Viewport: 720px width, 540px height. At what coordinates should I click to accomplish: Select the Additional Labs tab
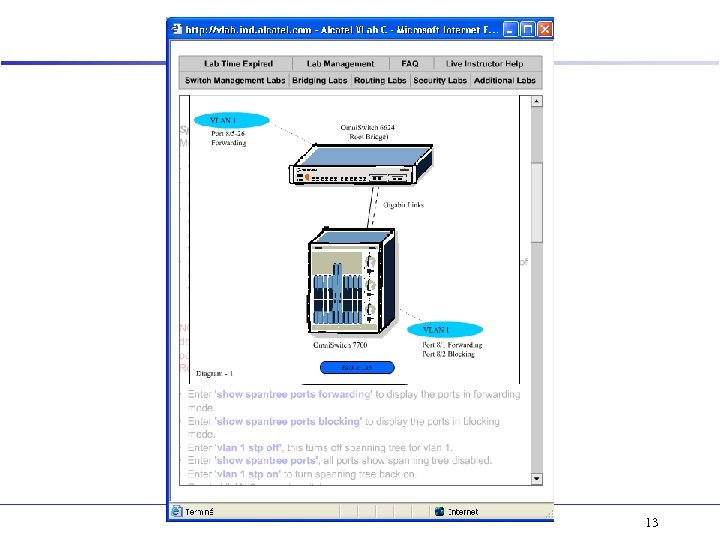(505, 80)
